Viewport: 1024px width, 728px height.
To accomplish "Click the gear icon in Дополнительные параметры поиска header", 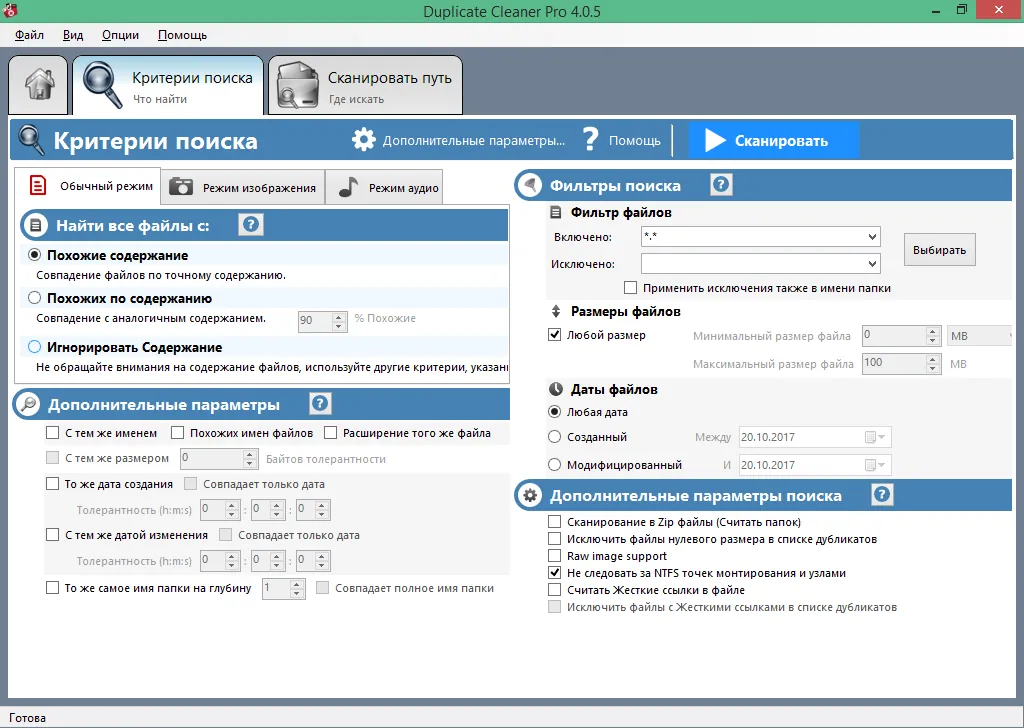I will point(530,496).
